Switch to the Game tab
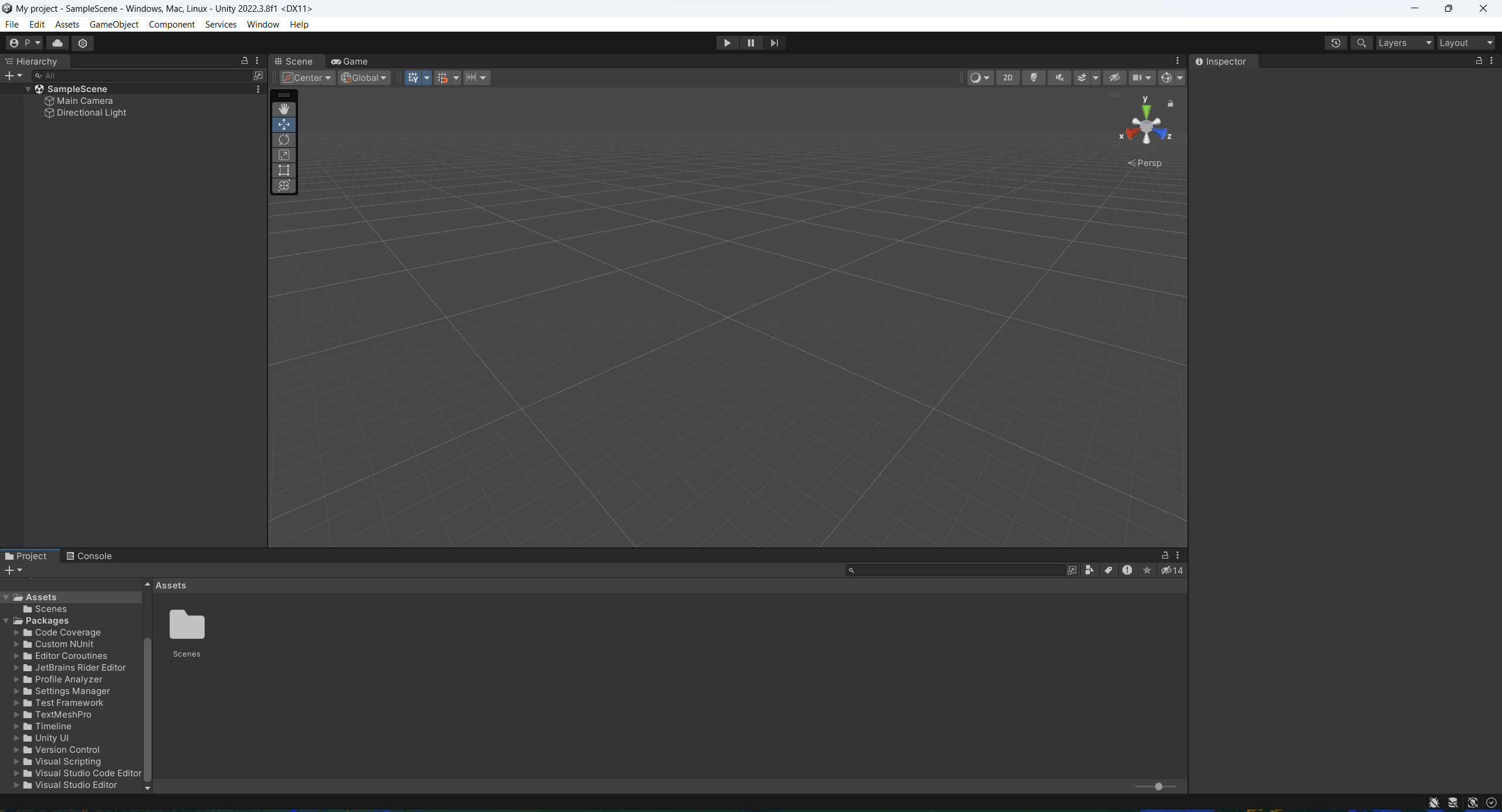The width and height of the screenshot is (1502, 812). coord(355,61)
